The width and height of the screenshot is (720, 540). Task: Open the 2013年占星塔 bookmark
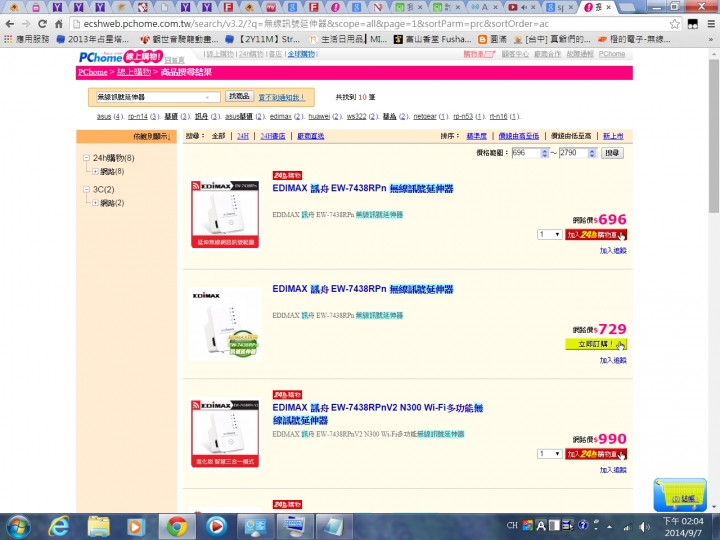pyautogui.click(x=93, y=39)
